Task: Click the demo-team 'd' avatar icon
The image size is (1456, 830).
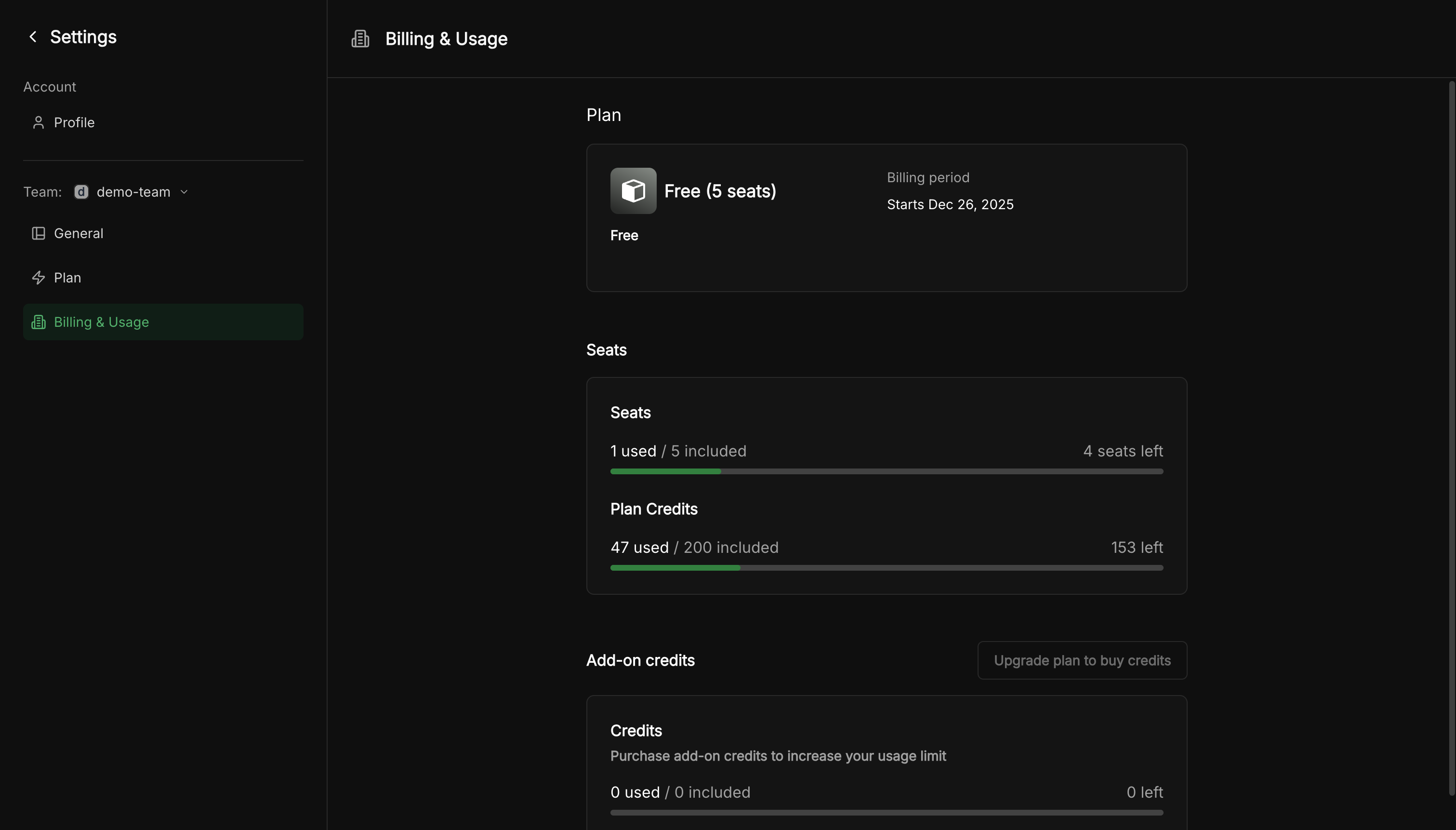Action: coord(81,192)
